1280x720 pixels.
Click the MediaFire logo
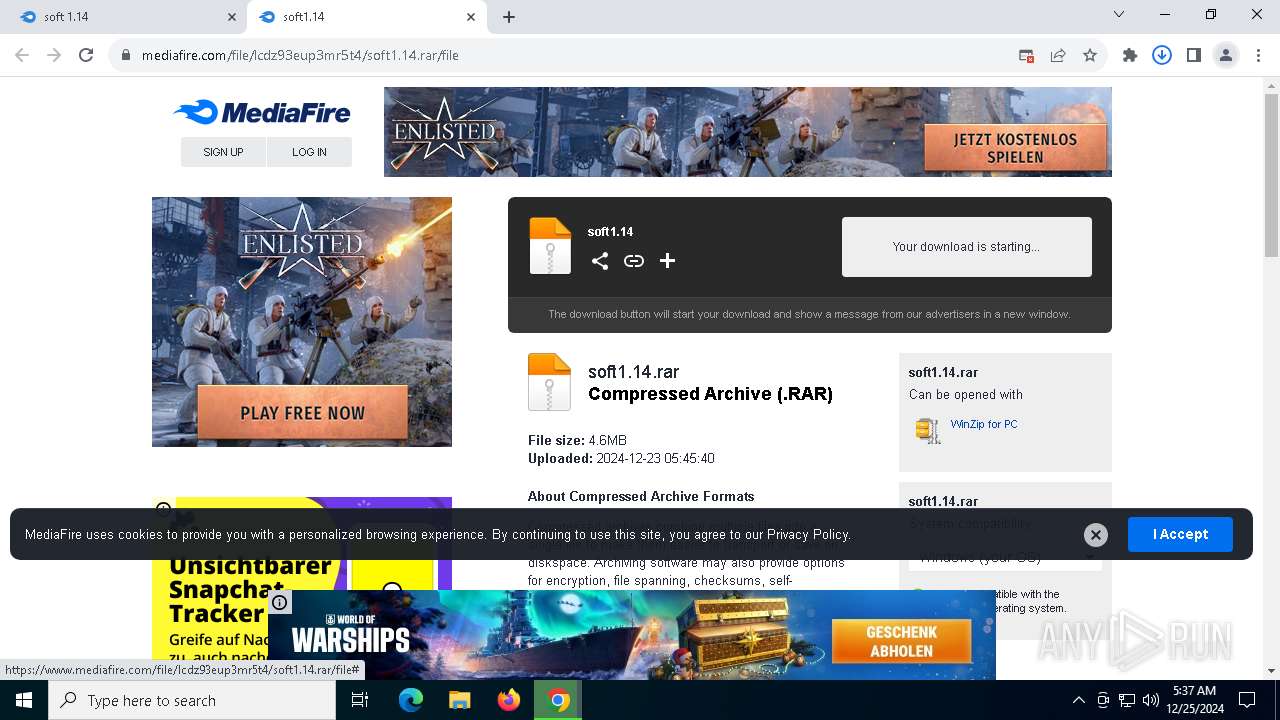[262, 112]
